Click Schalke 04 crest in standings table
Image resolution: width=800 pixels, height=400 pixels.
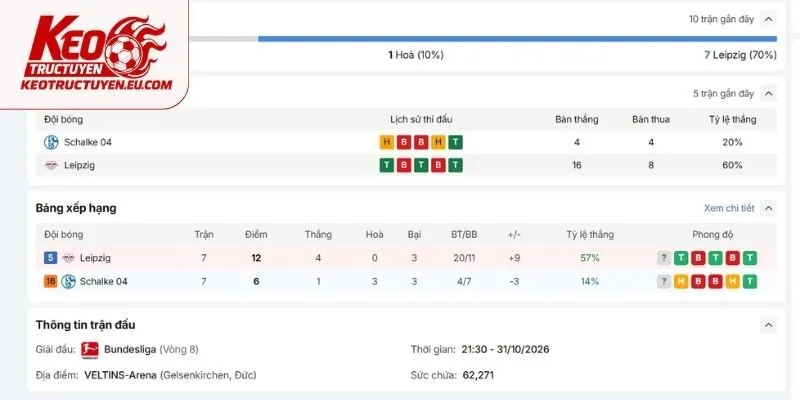pos(68,281)
